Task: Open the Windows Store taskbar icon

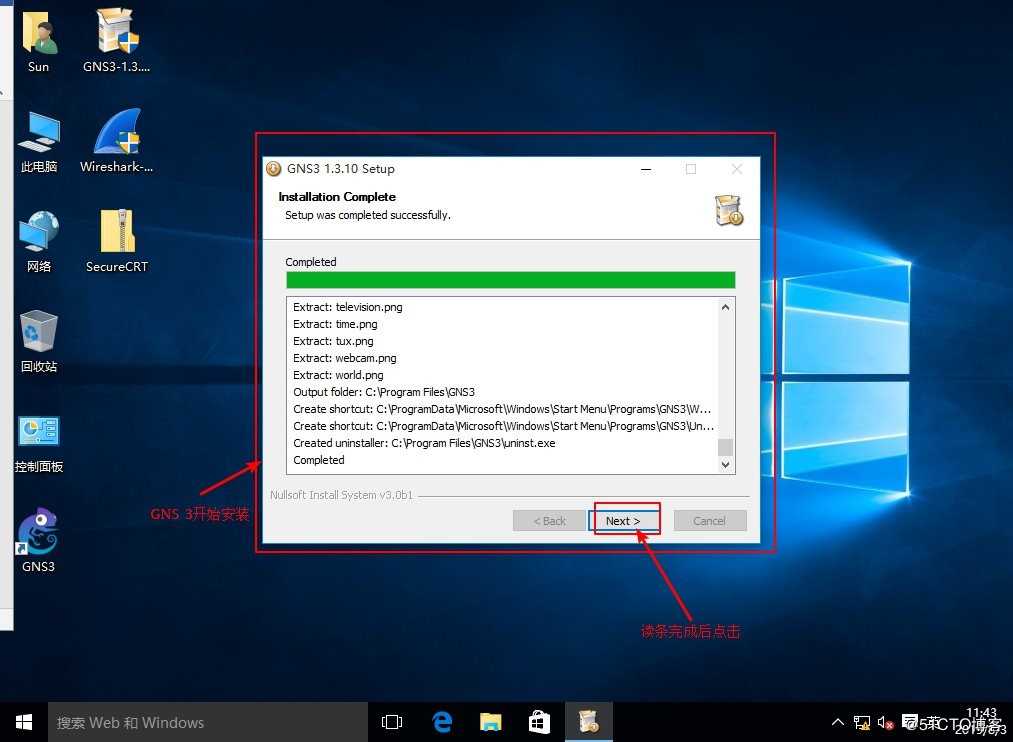Action: click(539, 722)
